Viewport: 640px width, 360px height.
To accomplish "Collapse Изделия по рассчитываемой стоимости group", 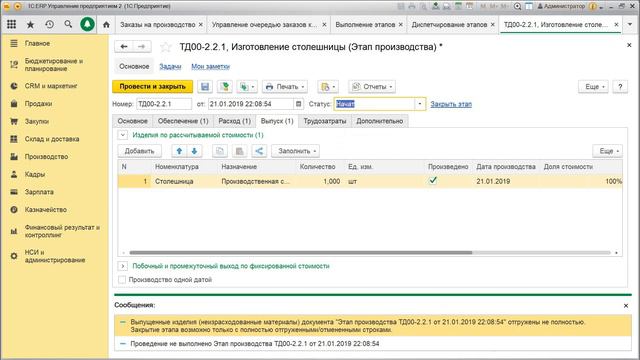I will click(122, 135).
